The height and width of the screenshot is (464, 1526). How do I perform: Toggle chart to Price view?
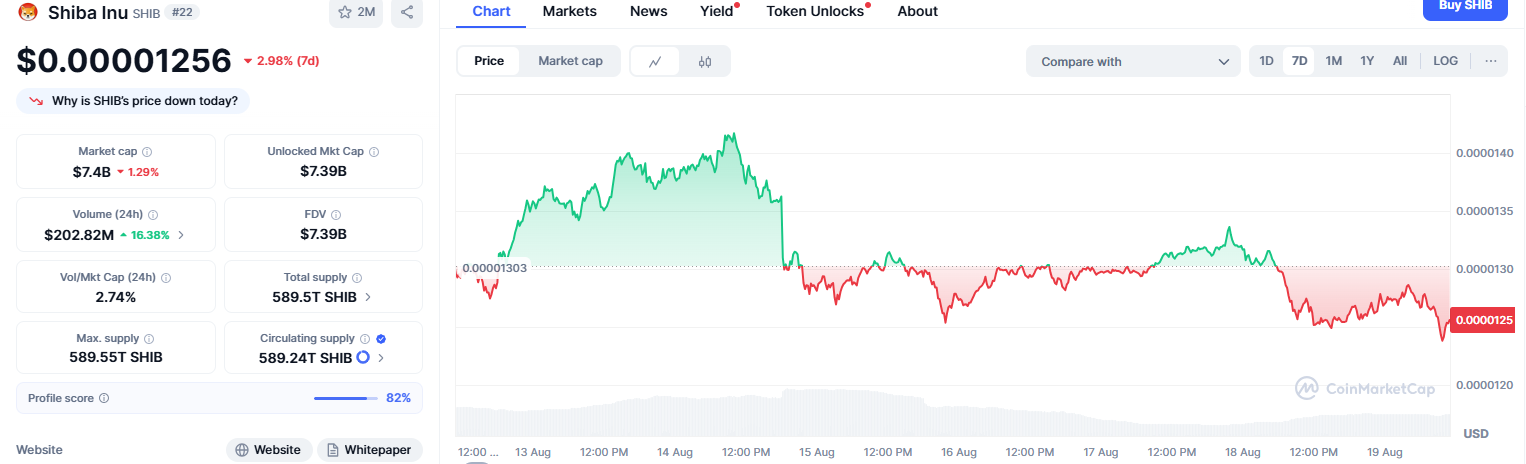pyautogui.click(x=489, y=61)
